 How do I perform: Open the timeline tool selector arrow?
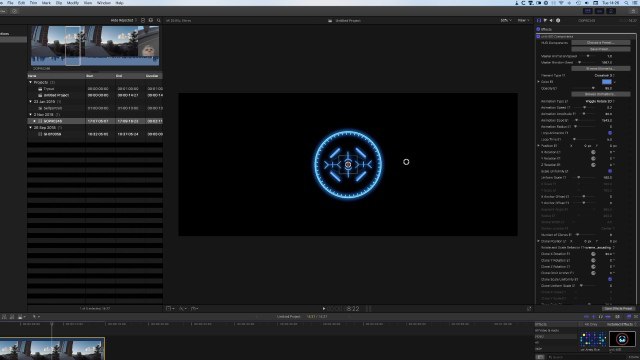click(36, 317)
